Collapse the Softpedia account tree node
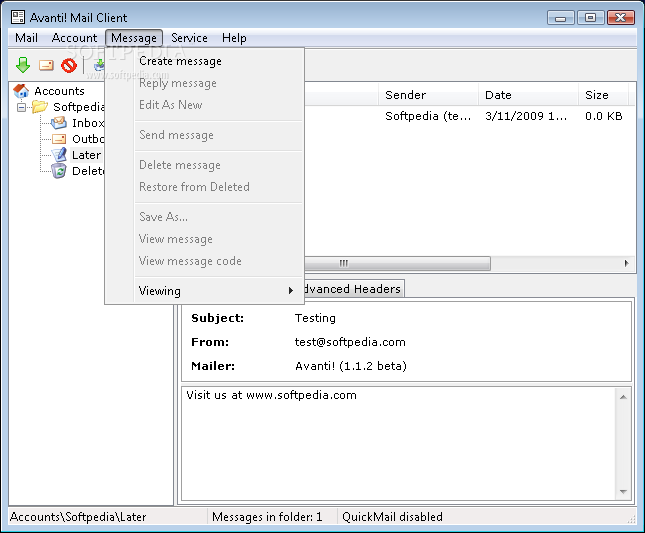 pyautogui.click(x=21, y=107)
